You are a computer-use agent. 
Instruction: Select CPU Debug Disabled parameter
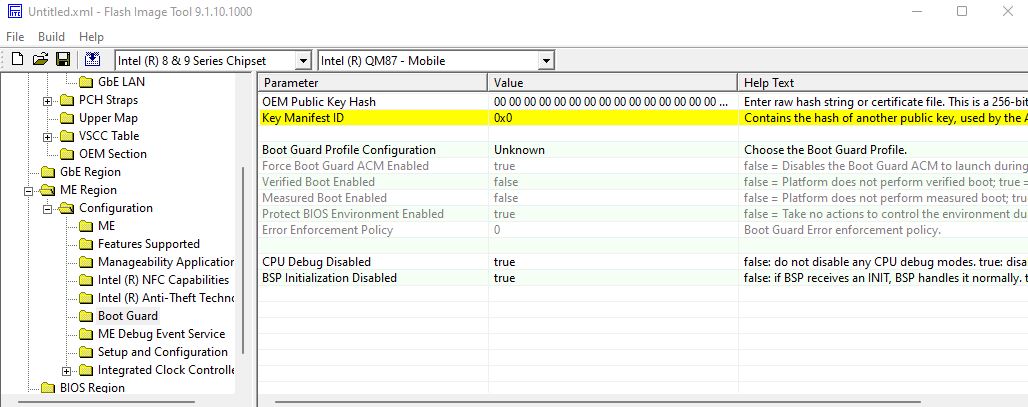click(x=316, y=262)
